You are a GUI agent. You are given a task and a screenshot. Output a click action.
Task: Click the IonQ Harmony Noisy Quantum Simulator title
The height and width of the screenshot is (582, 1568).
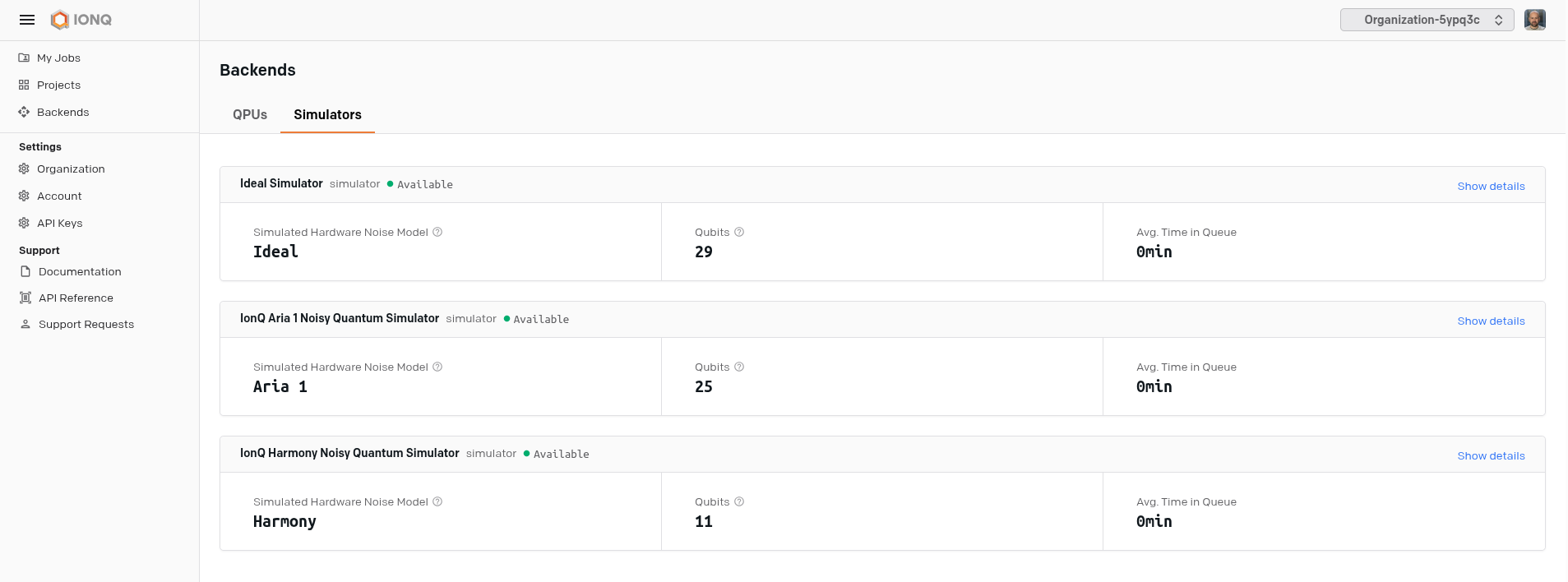(x=349, y=453)
